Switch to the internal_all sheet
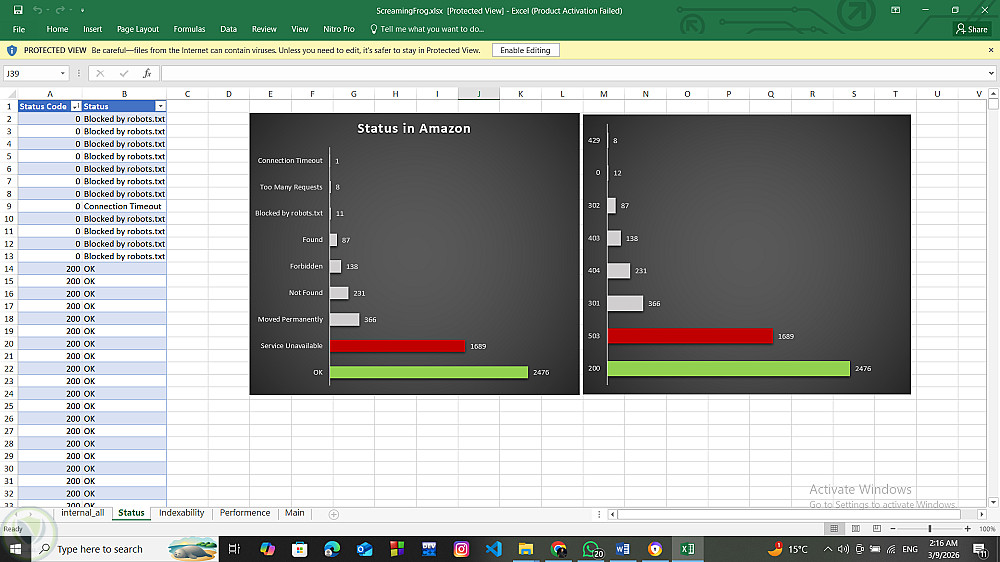Image resolution: width=1000 pixels, height=562 pixels. tap(82, 513)
